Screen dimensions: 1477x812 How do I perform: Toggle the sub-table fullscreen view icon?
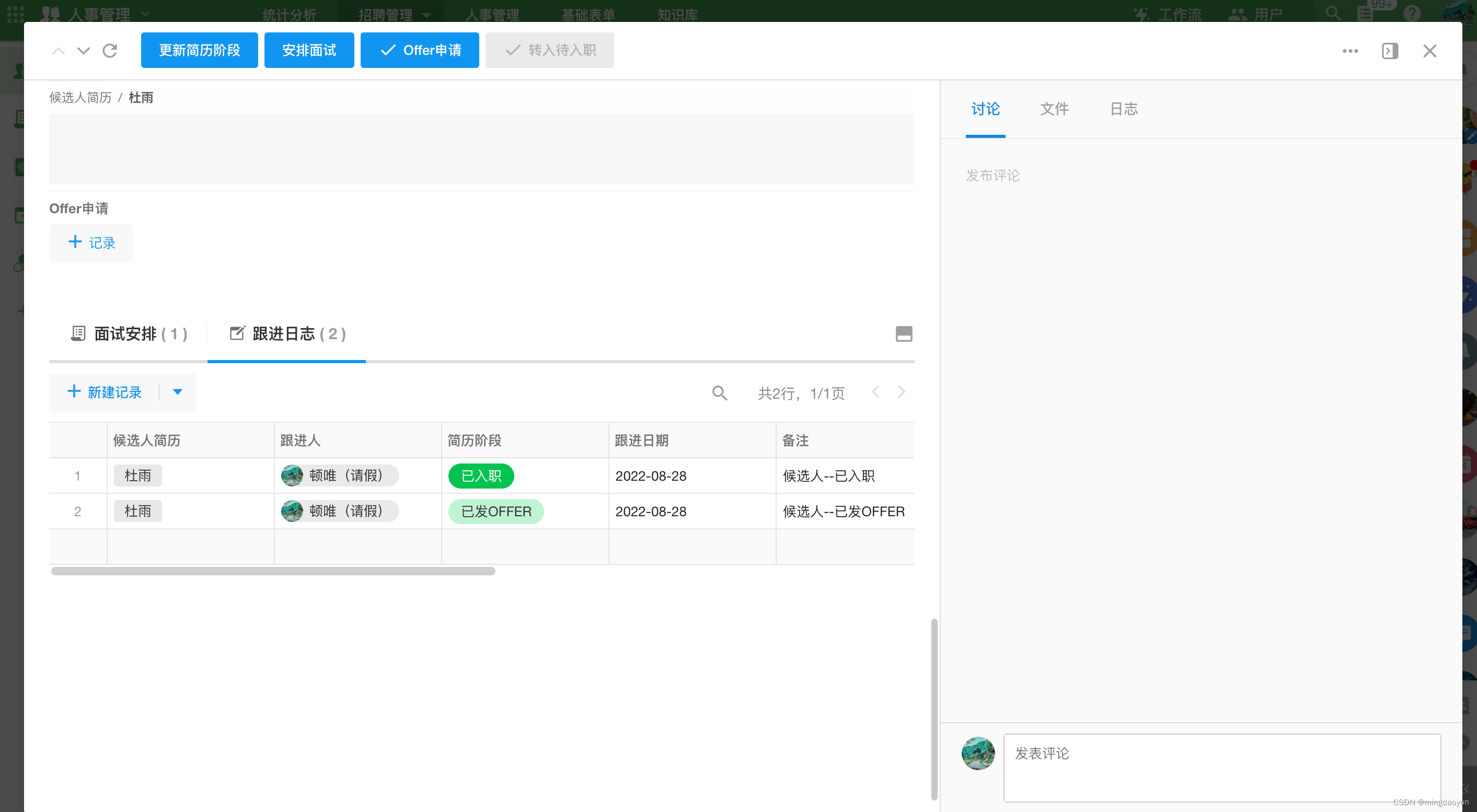point(903,333)
